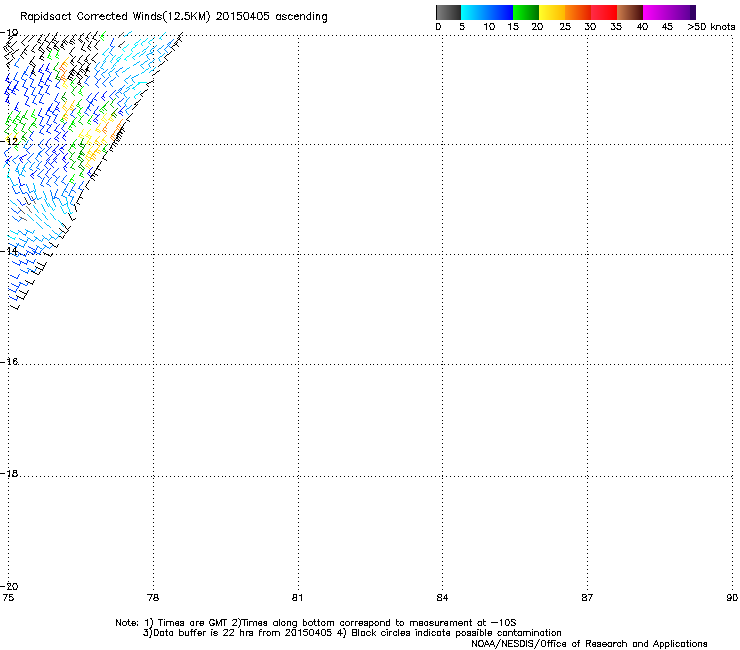Click the word 'ascending' in the title
740x650 pixels.
tap(301, 17)
